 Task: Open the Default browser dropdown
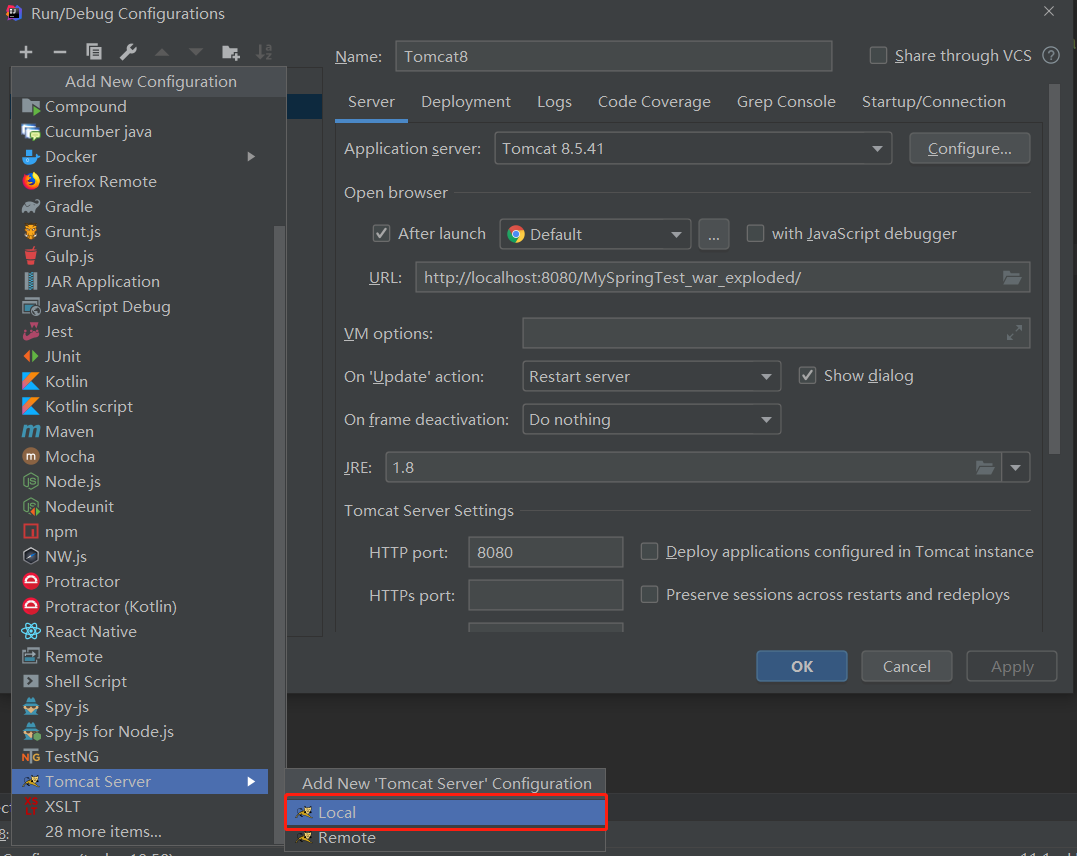[x=595, y=234]
